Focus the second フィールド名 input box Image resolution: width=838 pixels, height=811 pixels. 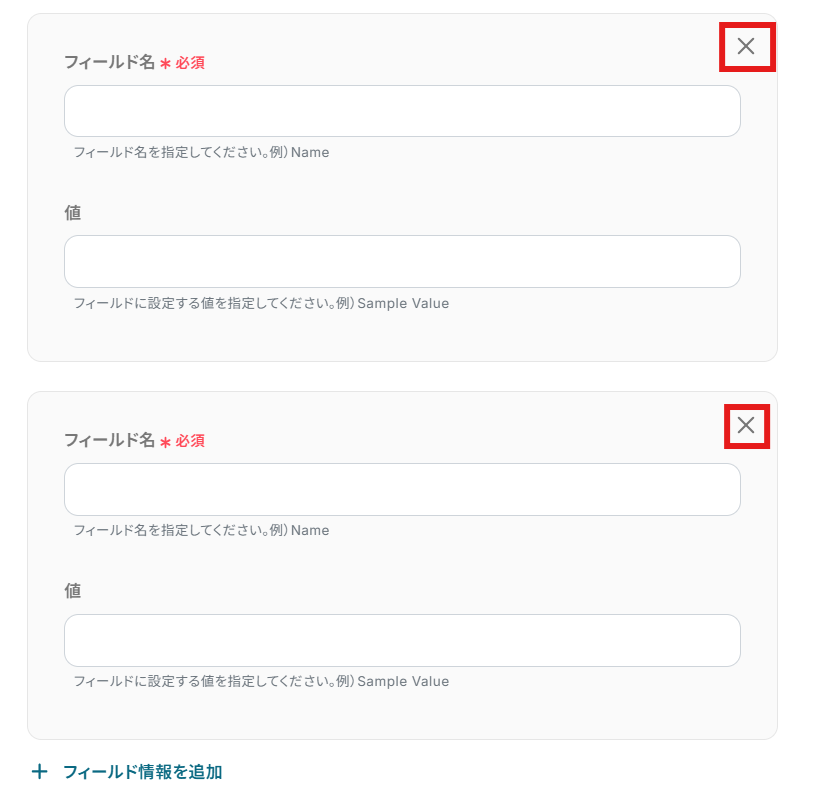[402, 490]
